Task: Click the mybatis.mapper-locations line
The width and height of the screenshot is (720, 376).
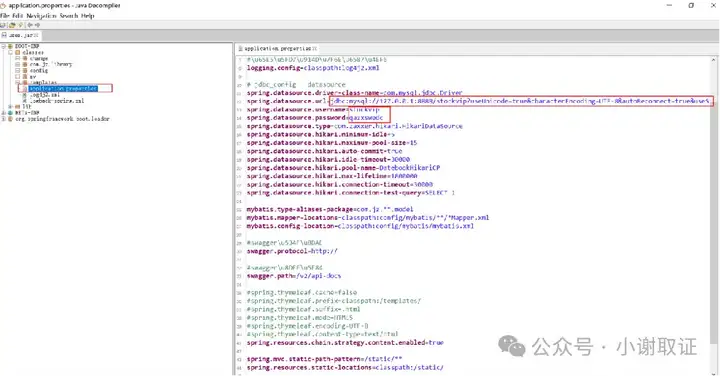Action: click(x=368, y=218)
